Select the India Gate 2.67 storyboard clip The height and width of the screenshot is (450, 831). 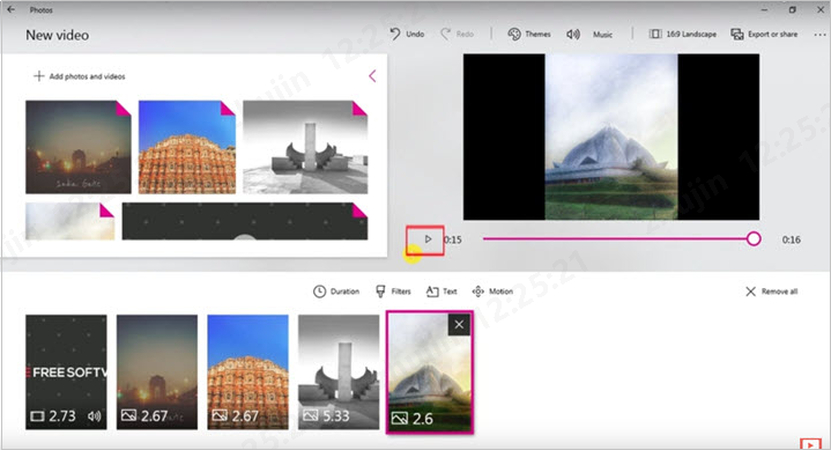(x=157, y=372)
